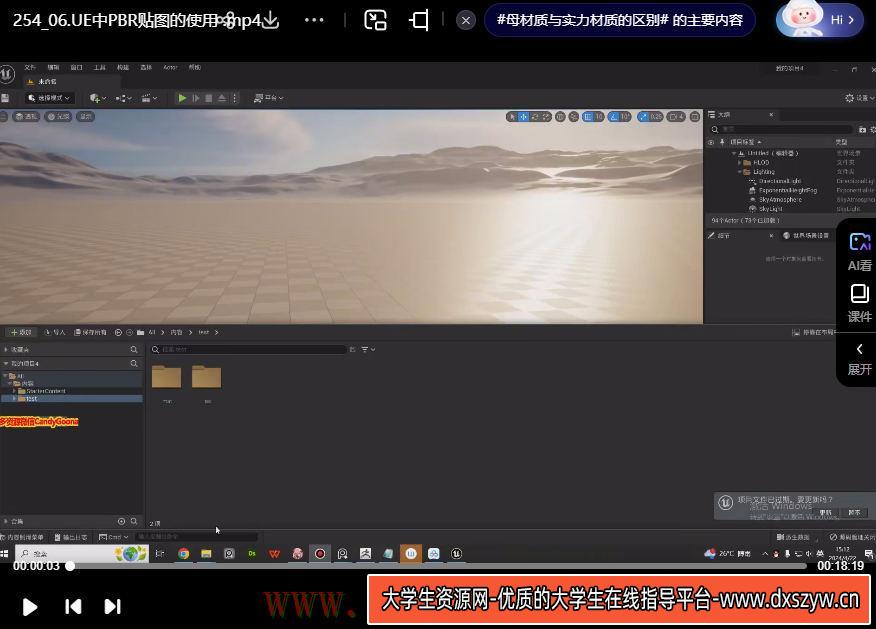
Task: Select the 大纲 outliner tab
Action: point(724,115)
